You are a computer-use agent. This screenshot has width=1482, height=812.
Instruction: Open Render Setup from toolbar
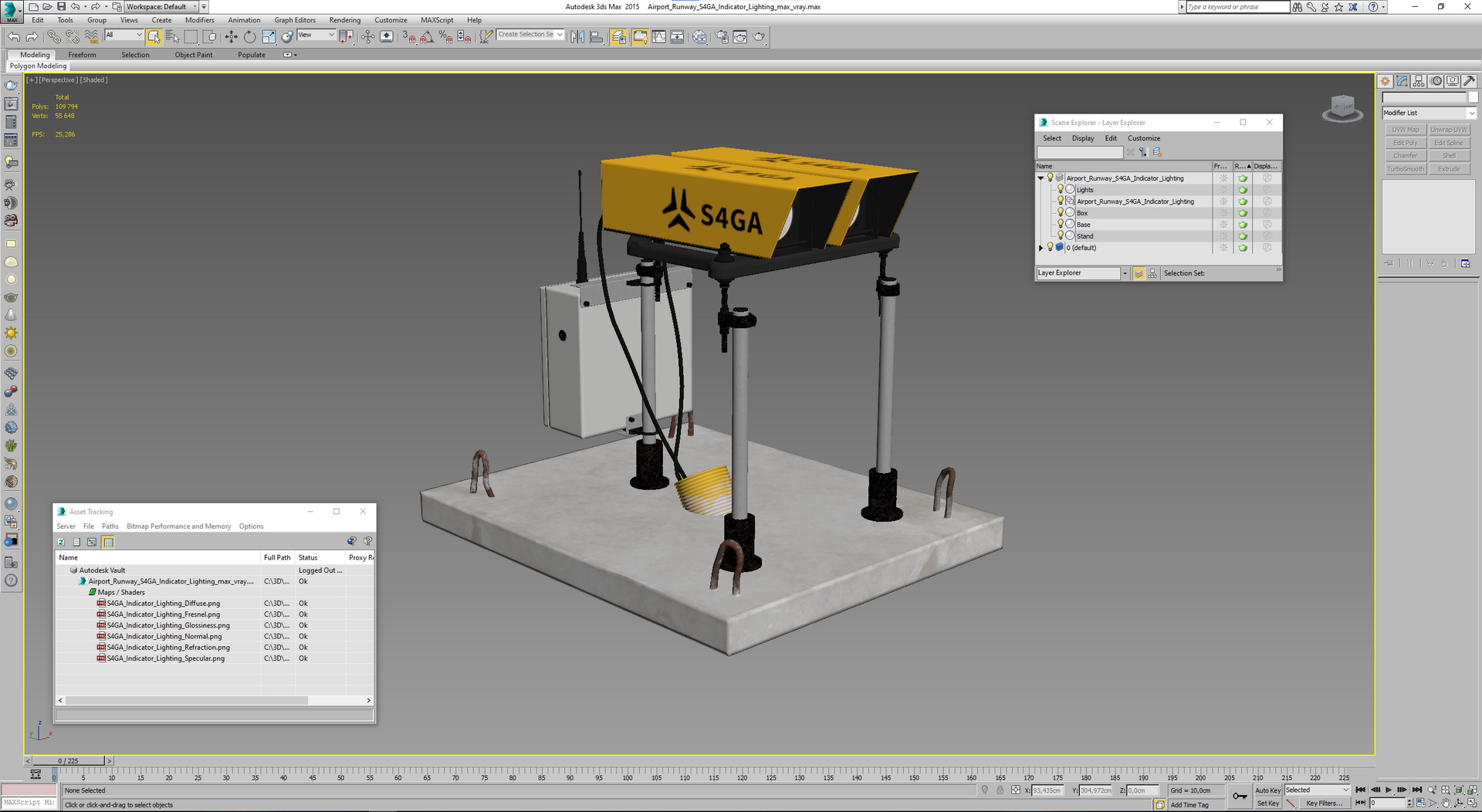tap(722, 37)
